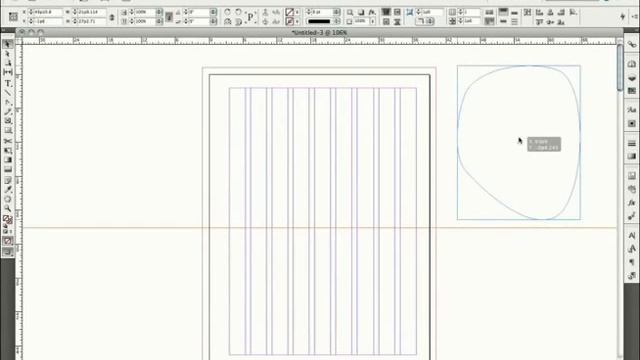Toggle Formatting Affects Container button
640x360 pixels.
[x=5, y=231]
